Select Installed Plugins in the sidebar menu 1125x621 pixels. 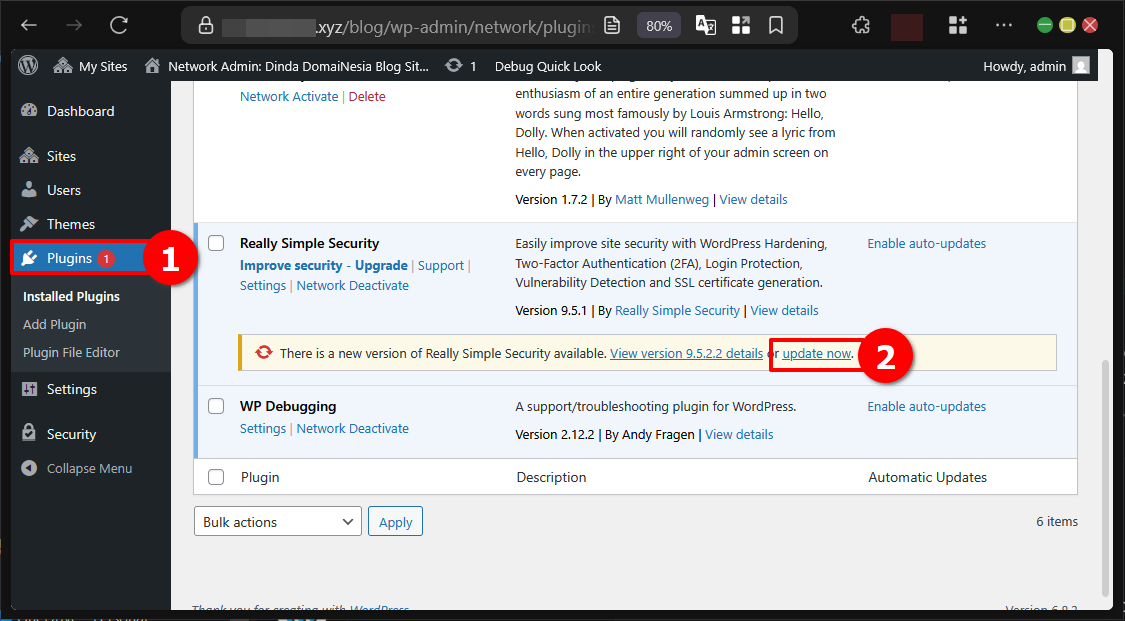tap(69, 295)
